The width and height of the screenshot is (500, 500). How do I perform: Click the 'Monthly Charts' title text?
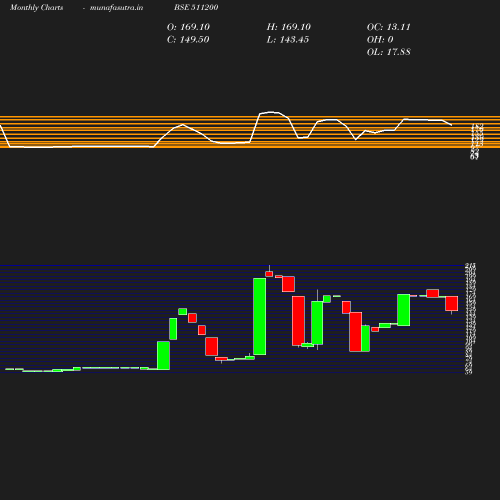point(36,7)
